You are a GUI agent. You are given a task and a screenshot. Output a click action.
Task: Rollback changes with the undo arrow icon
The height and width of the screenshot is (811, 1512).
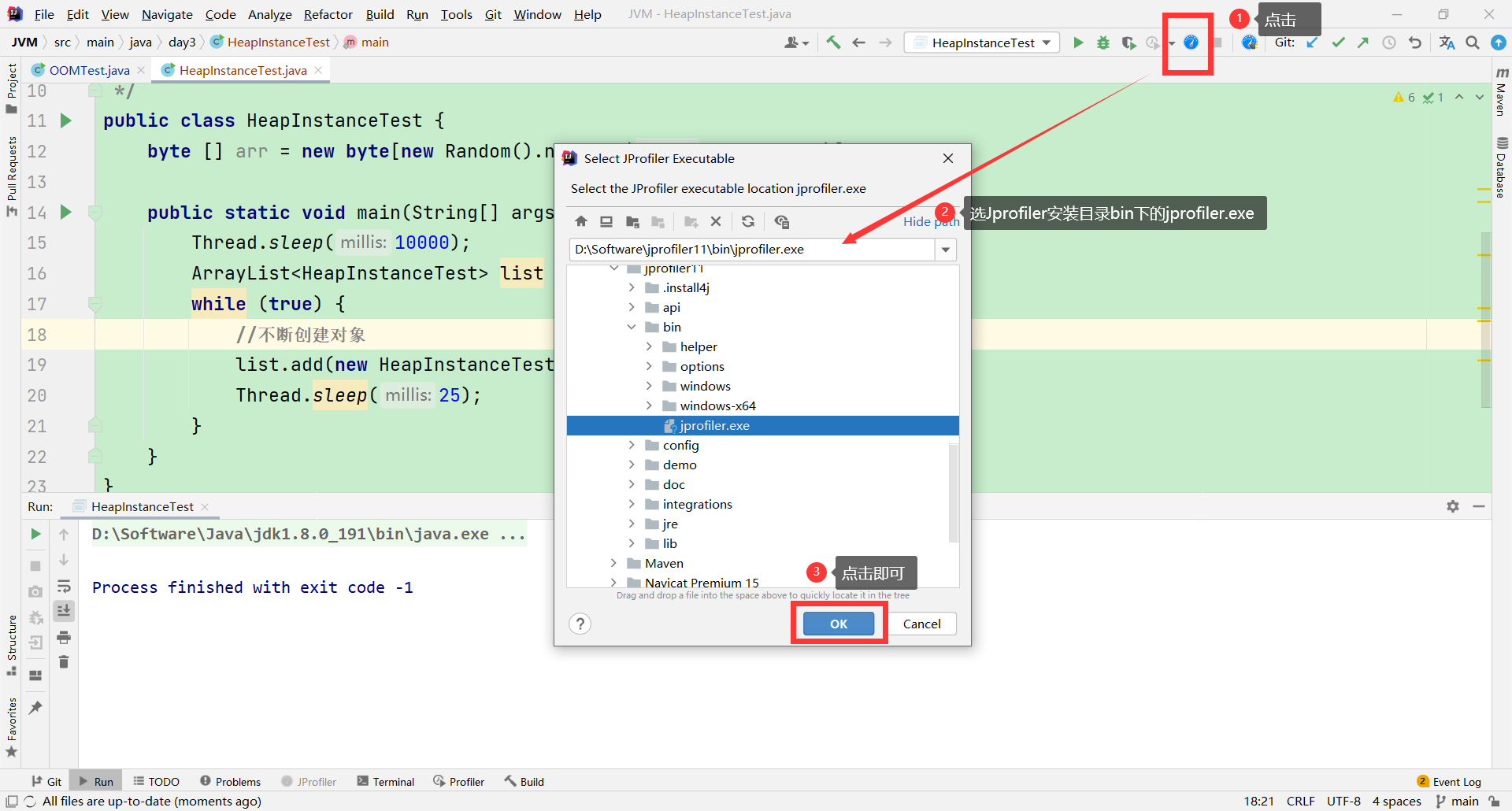coord(1415,43)
